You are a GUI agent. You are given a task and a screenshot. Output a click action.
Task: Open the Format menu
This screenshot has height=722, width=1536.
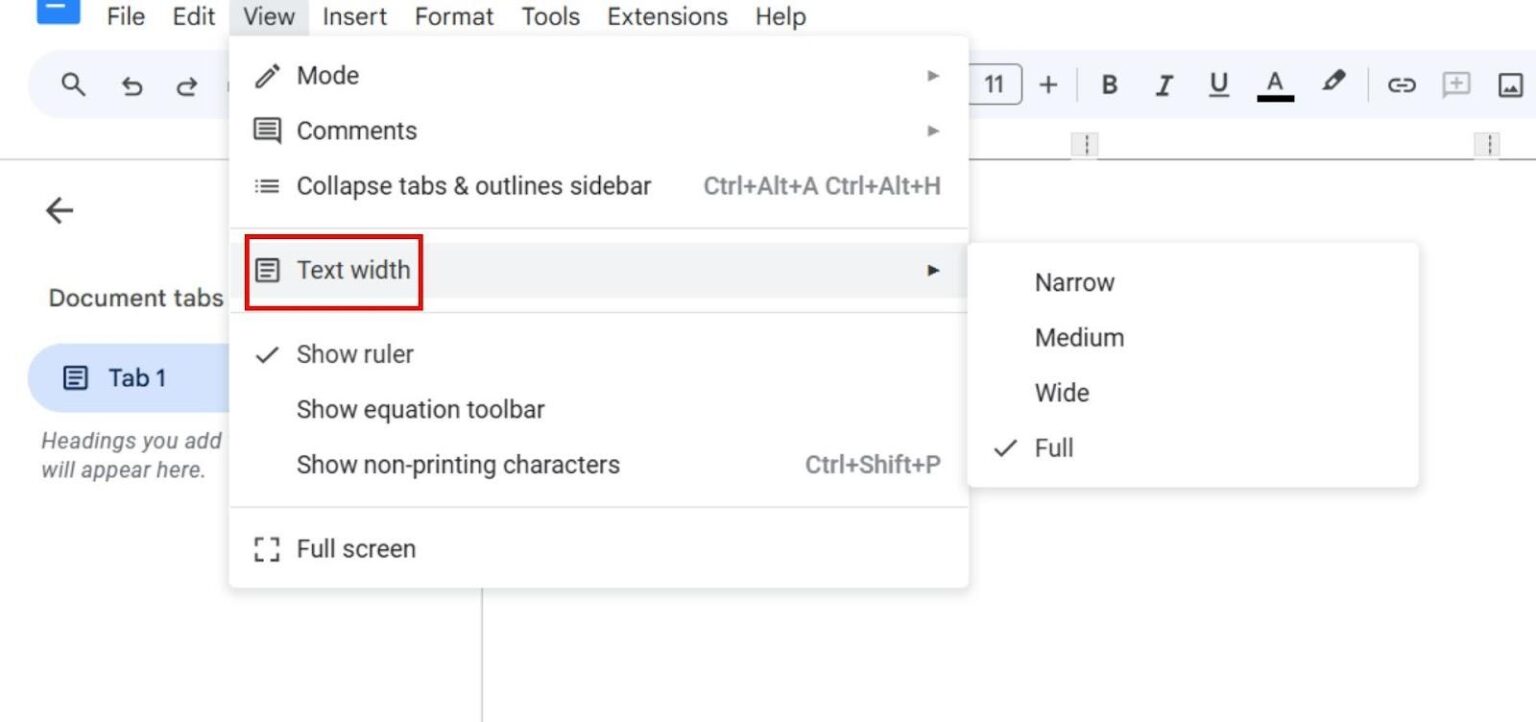[x=453, y=16]
